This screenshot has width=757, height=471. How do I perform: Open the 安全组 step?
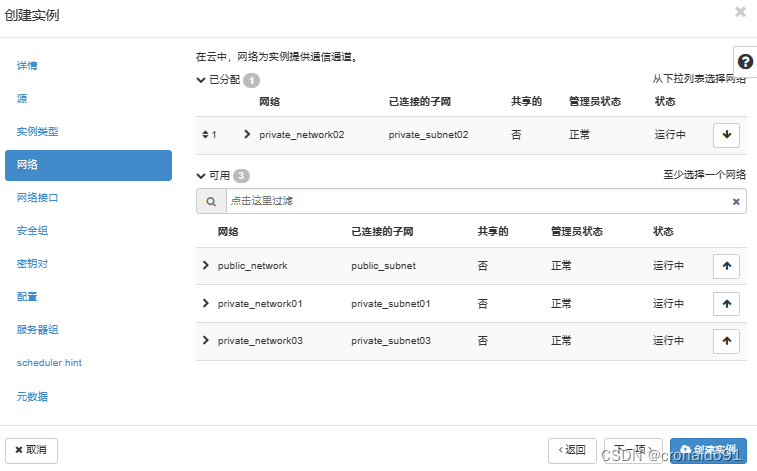pyautogui.click(x=32, y=231)
